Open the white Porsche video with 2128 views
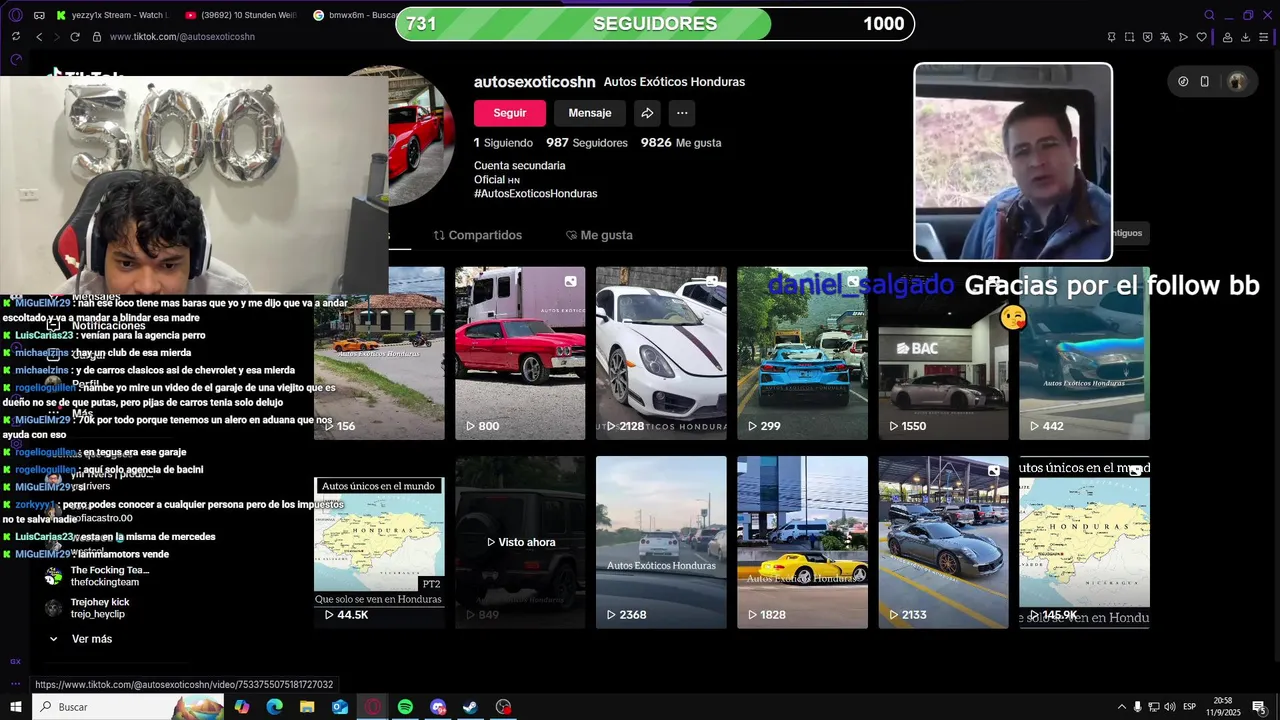 pyautogui.click(x=661, y=353)
